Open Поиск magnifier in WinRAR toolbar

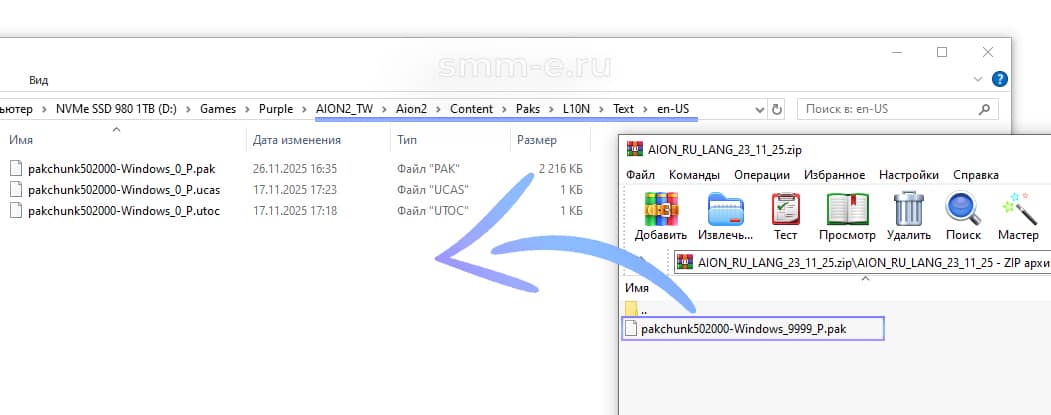pyautogui.click(x=962, y=212)
